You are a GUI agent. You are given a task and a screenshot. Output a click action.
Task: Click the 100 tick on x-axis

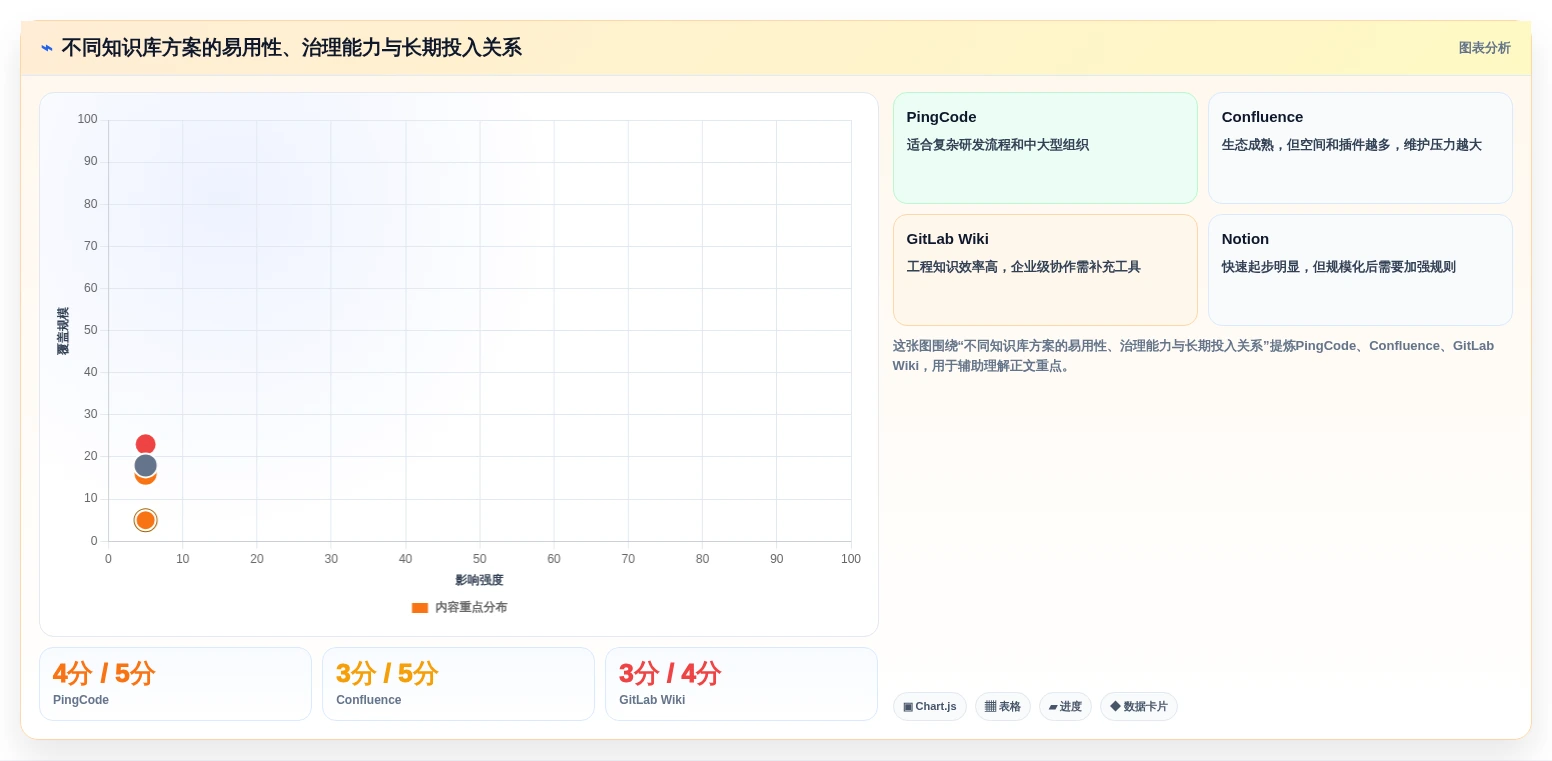click(x=851, y=559)
